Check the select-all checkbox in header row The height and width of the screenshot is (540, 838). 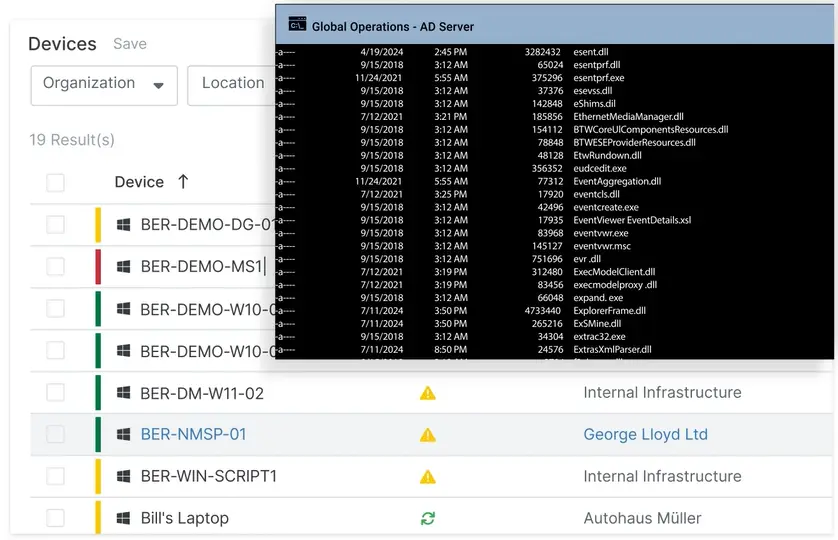tap(56, 183)
